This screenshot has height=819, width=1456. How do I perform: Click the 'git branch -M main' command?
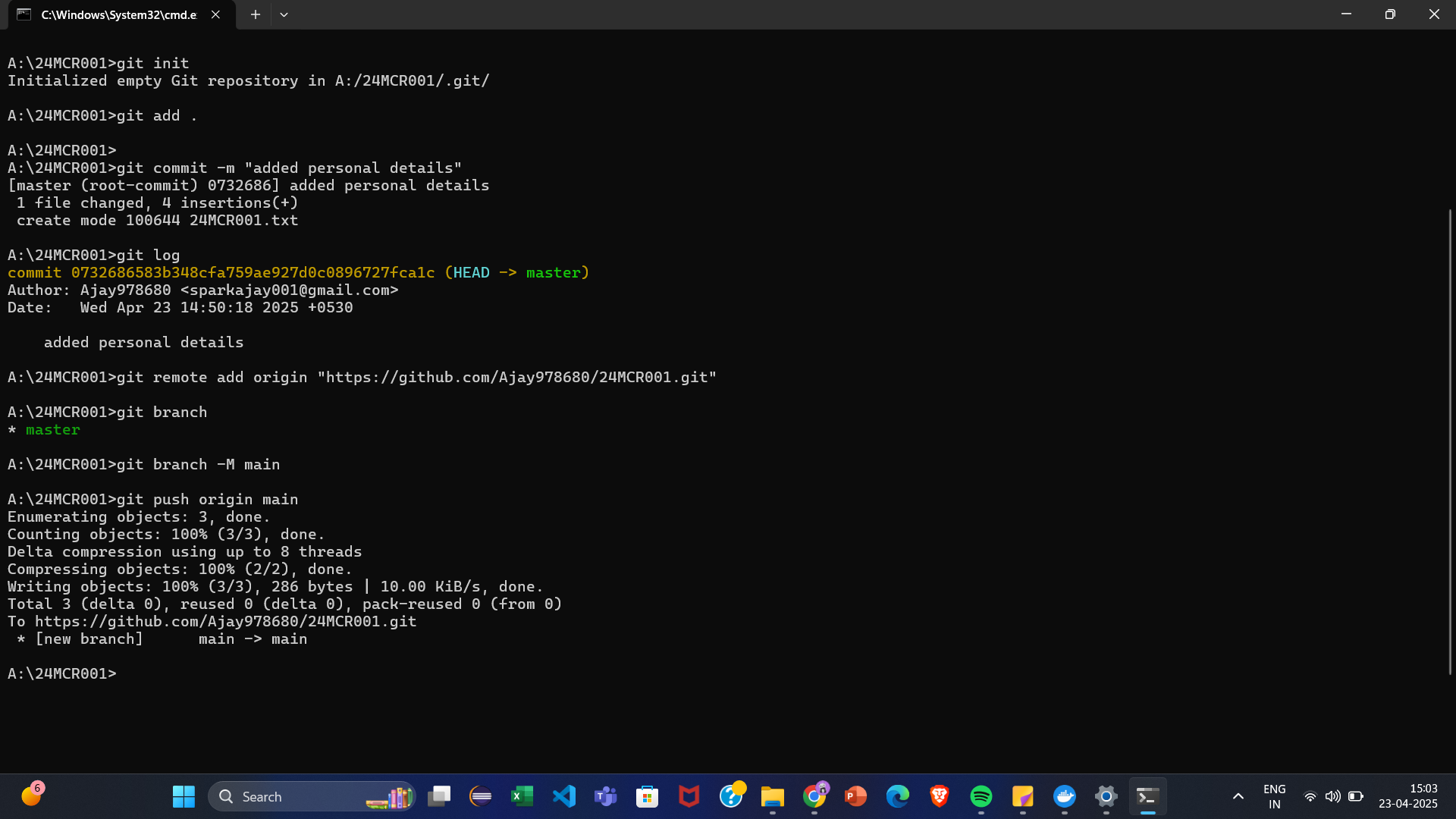[x=198, y=464]
